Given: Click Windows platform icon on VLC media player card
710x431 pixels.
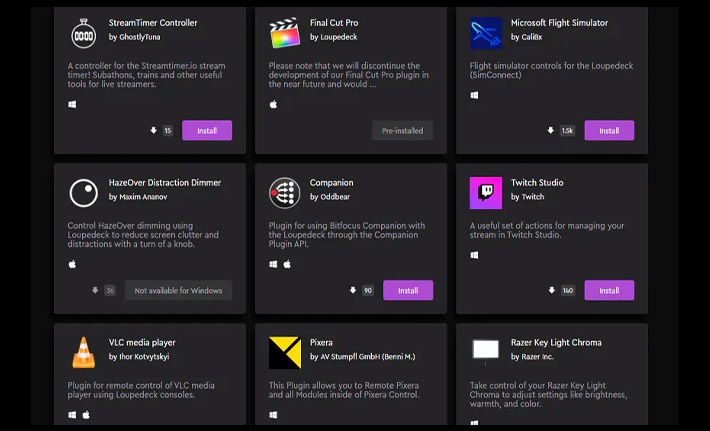Looking at the screenshot, I should tap(72, 415).
